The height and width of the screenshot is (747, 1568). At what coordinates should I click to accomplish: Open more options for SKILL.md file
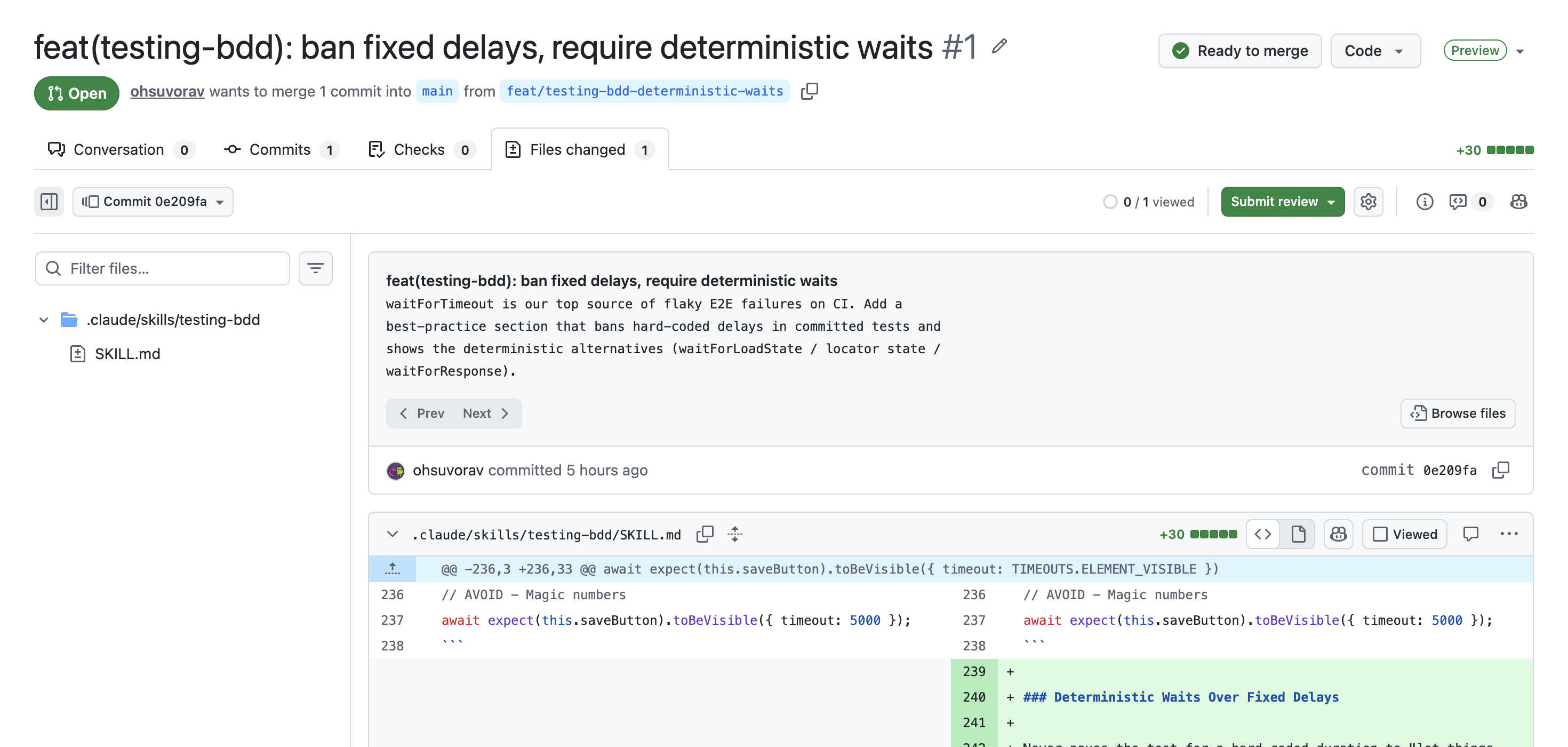[1509, 534]
